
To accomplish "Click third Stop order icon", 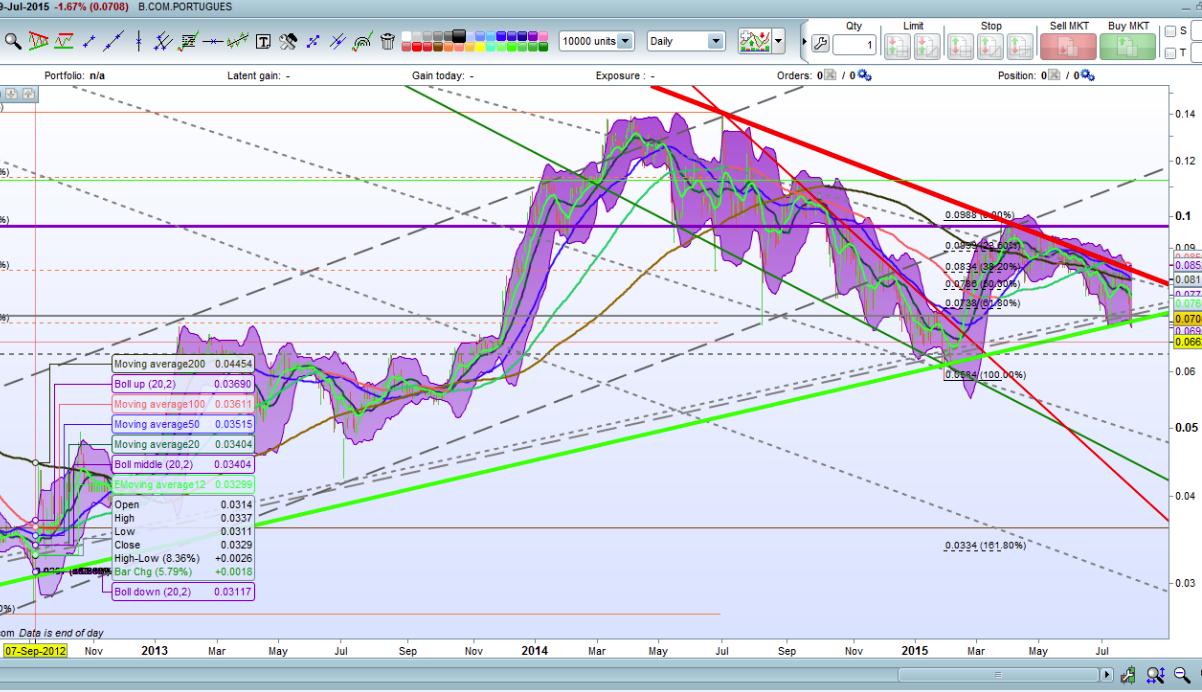I will click(1018, 46).
